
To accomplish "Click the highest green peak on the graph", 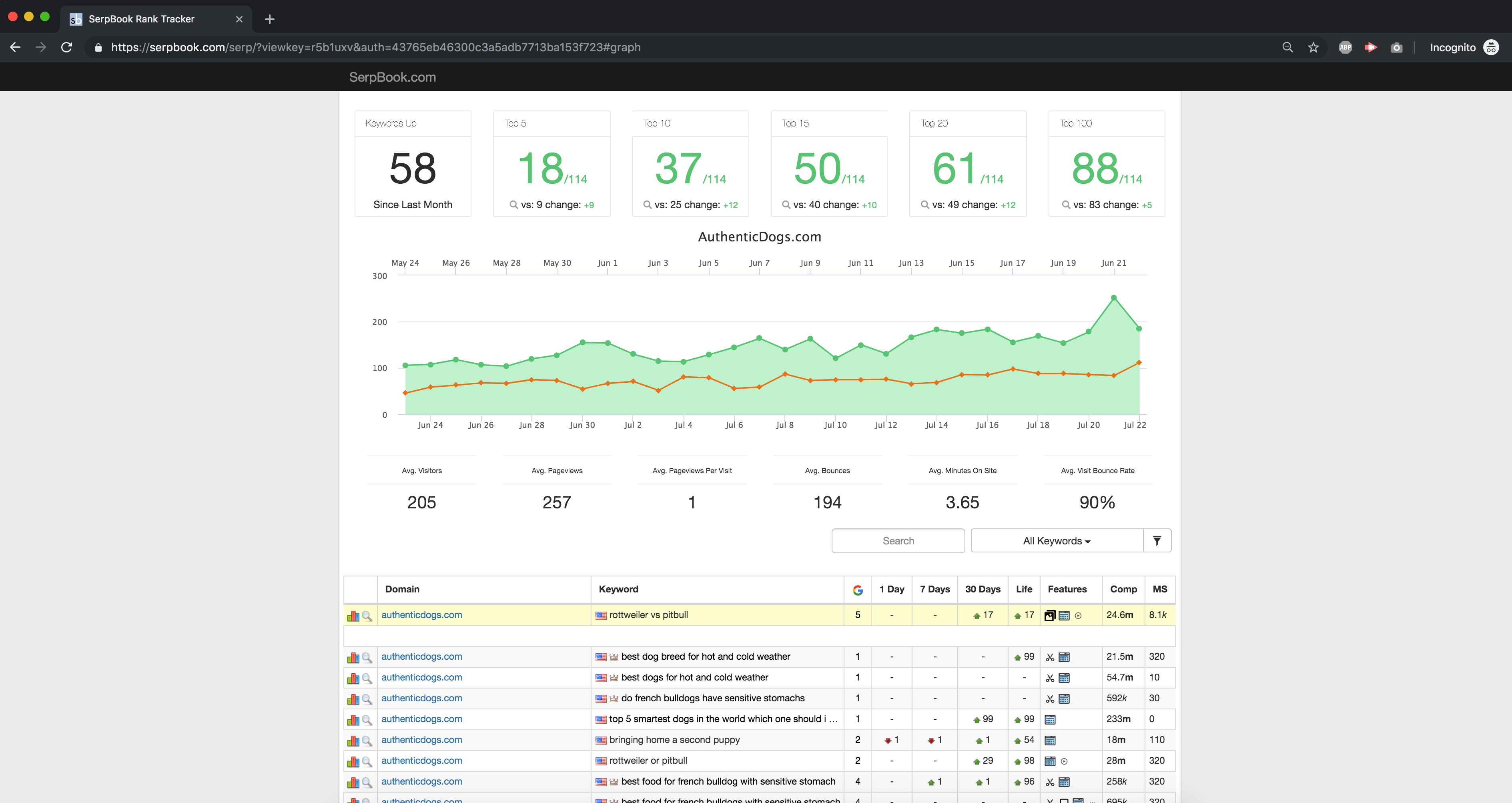I will 1113,297.
